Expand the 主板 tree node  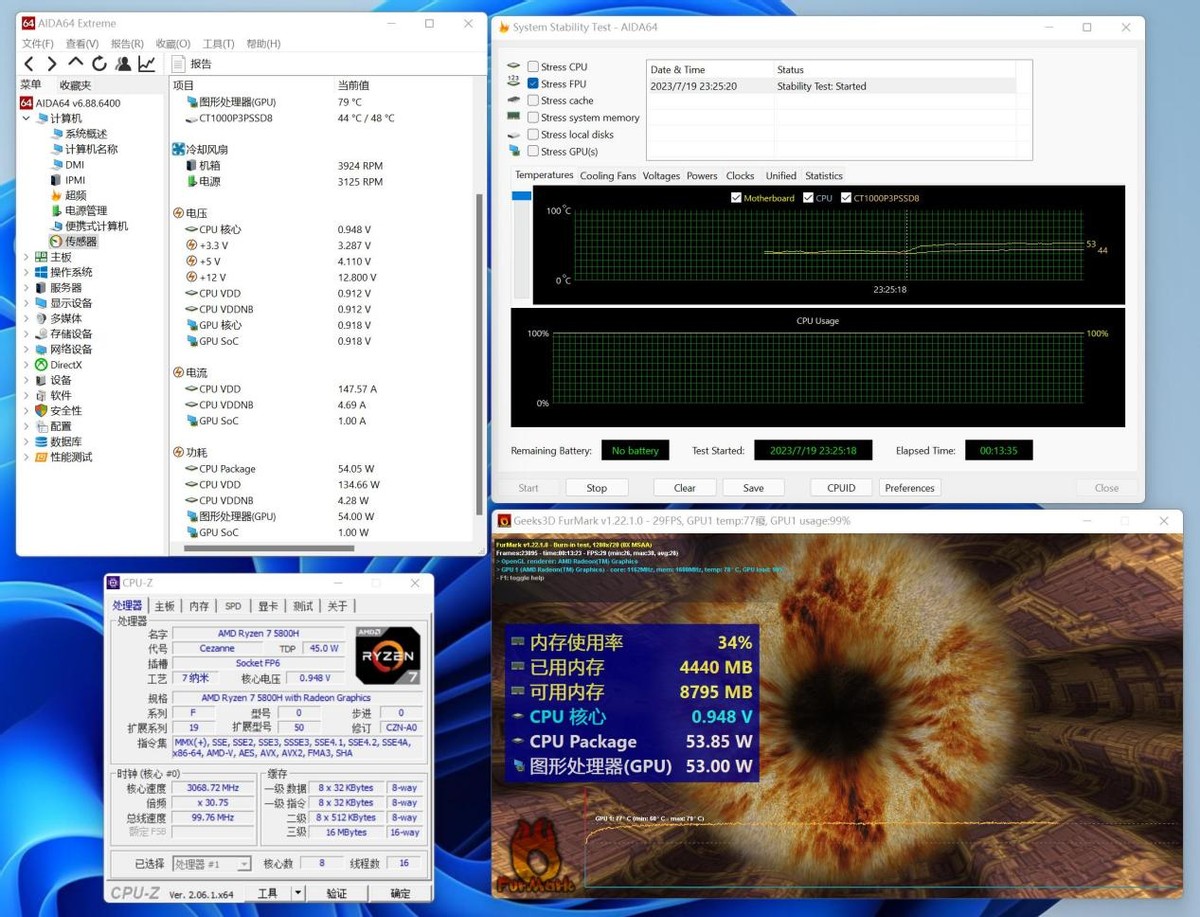[x=27, y=257]
